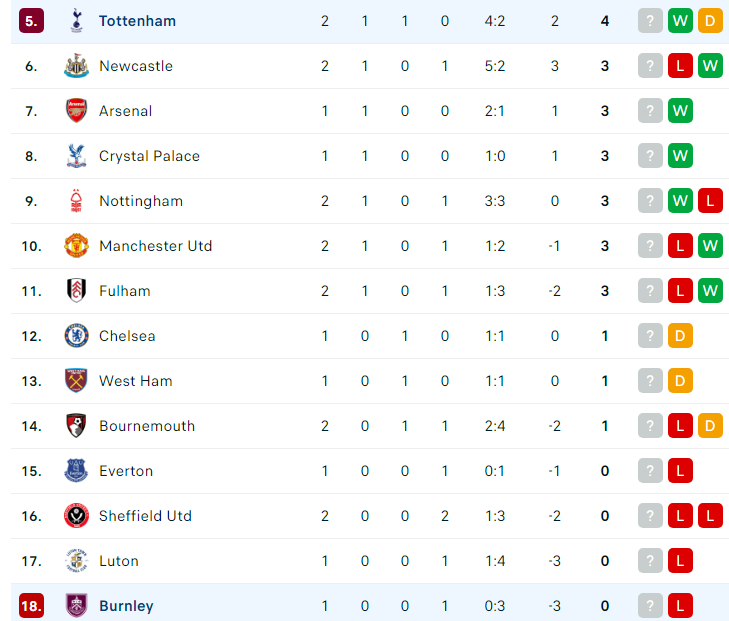Click the Chelsea club crest
This screenshot has height=621, width=729.
point(76,336)
